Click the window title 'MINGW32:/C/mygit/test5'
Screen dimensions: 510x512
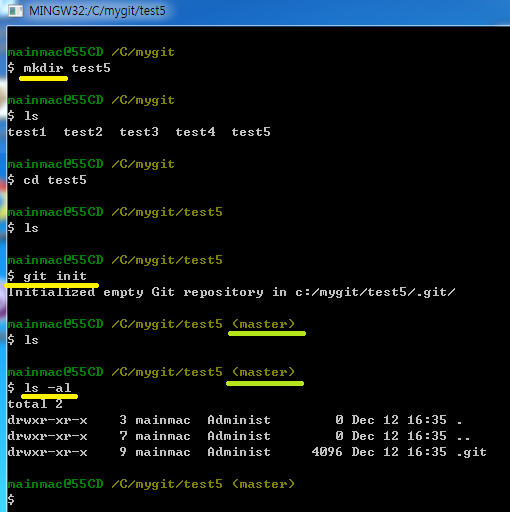[x=97, y=11]
